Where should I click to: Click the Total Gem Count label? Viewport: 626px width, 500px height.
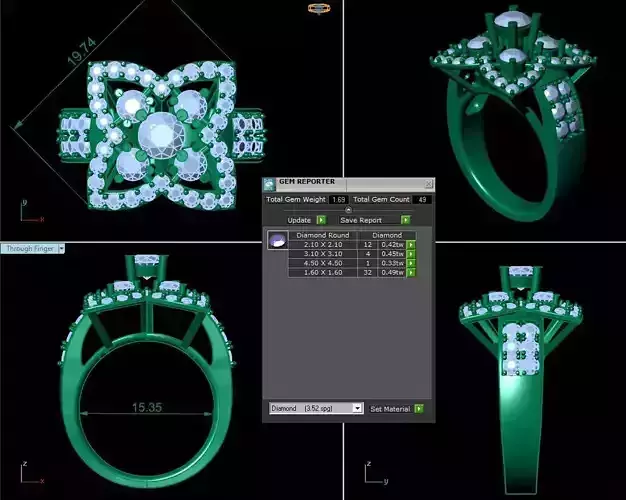(x=381, y=199)
